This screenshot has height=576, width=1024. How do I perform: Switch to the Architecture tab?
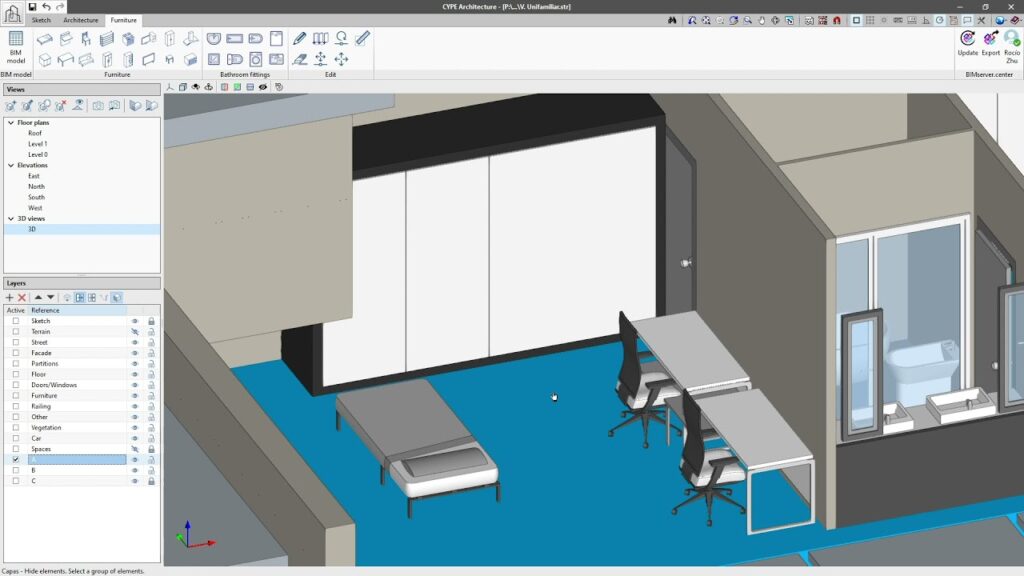pos(80,20)
